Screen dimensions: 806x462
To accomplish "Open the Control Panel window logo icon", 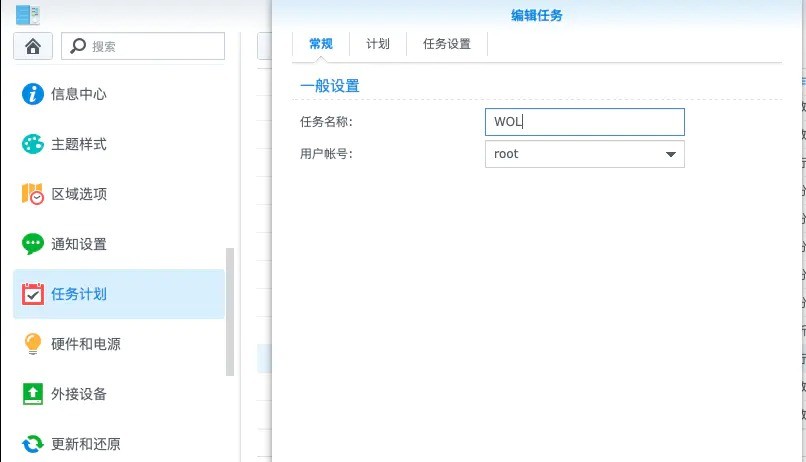I will (28, 14).
